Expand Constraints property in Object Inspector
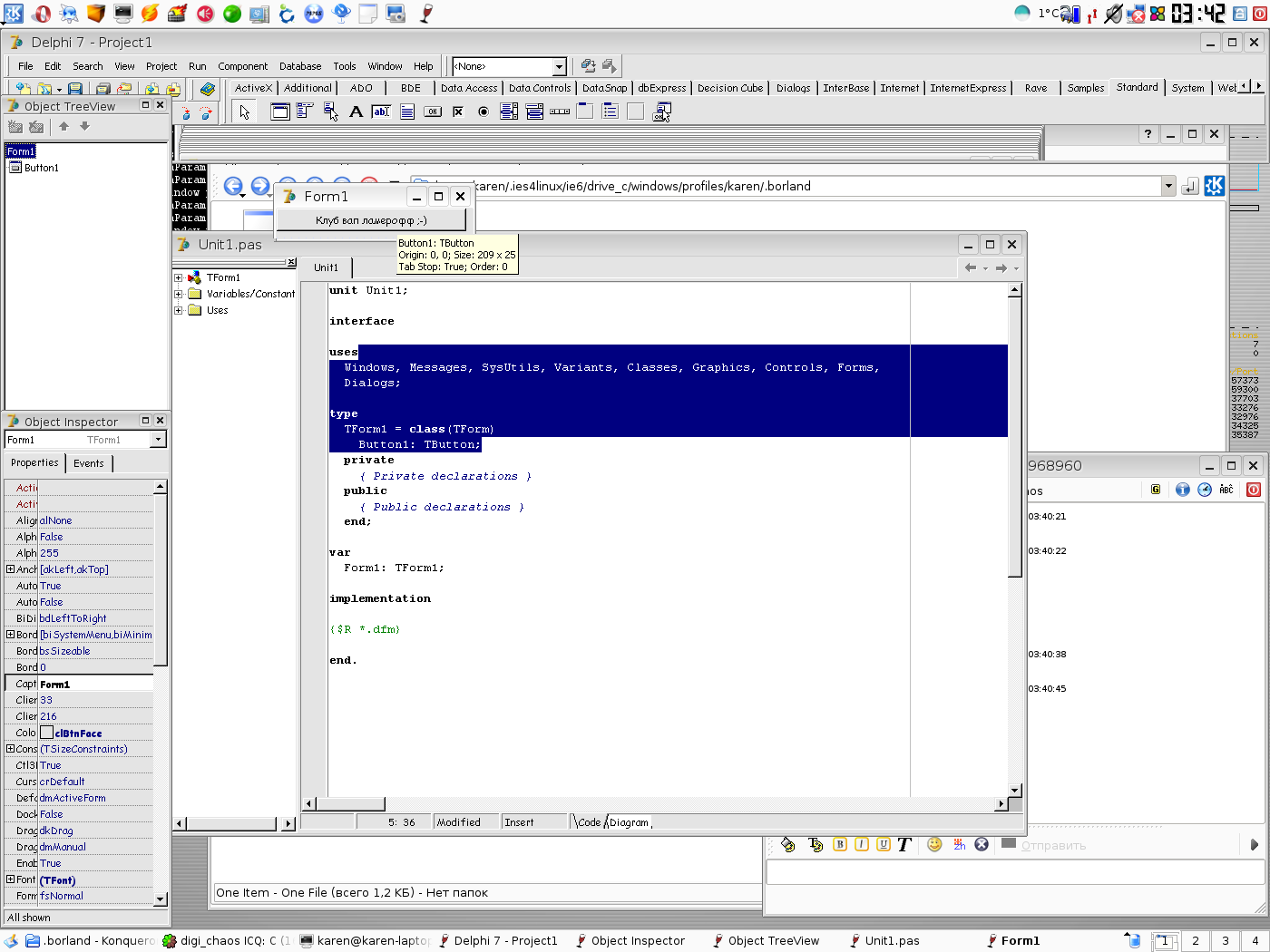 10,749
